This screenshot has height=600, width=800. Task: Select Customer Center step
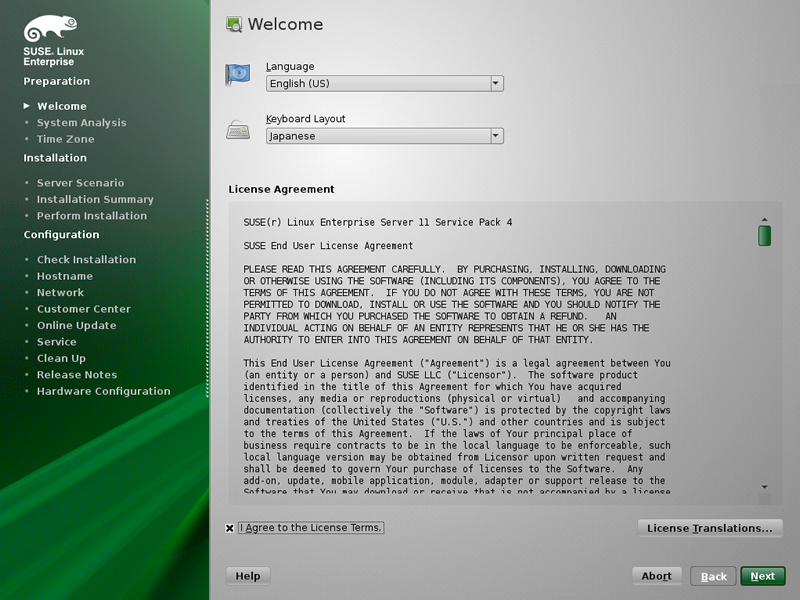84,309
